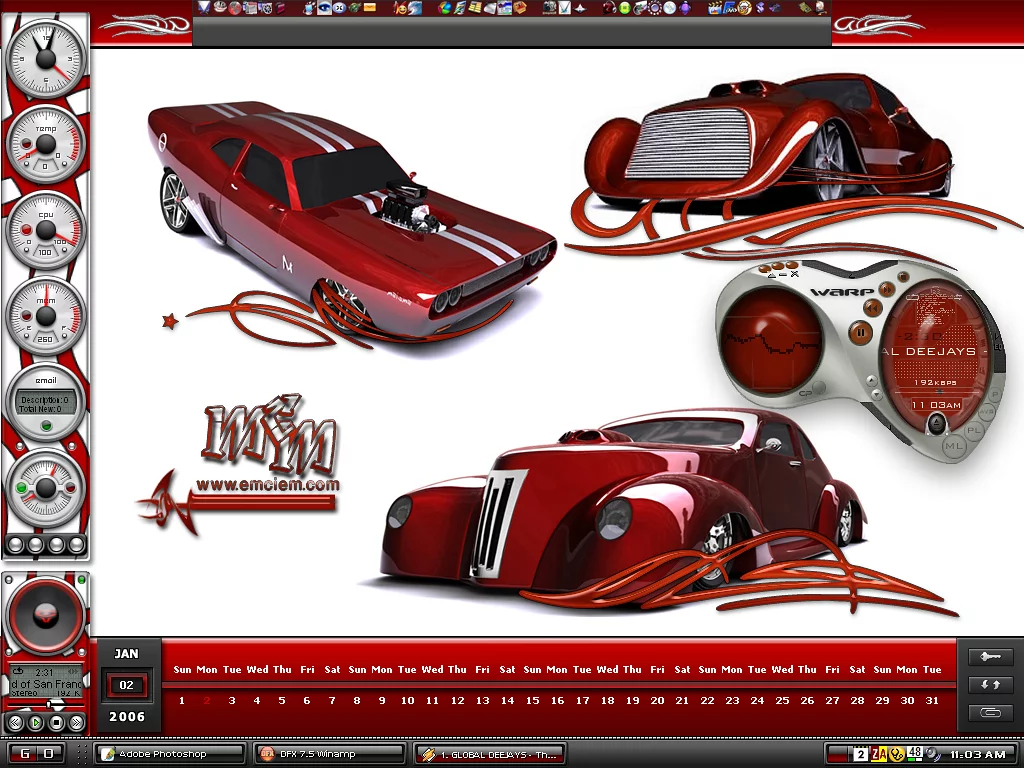This screenshot has width=1024, height=768.
Task: Click the key icon button beside calendar
Action: [x=990, y=657]
